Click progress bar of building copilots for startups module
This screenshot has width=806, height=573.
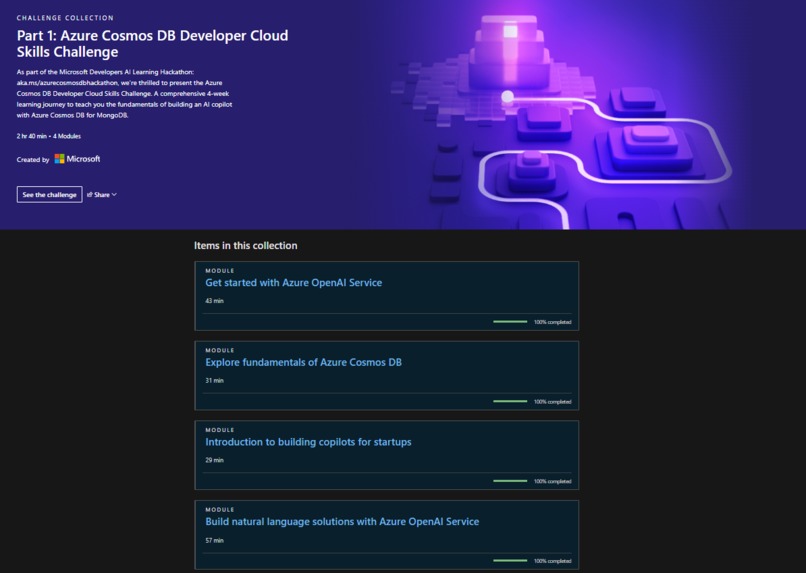coord(510,481)
